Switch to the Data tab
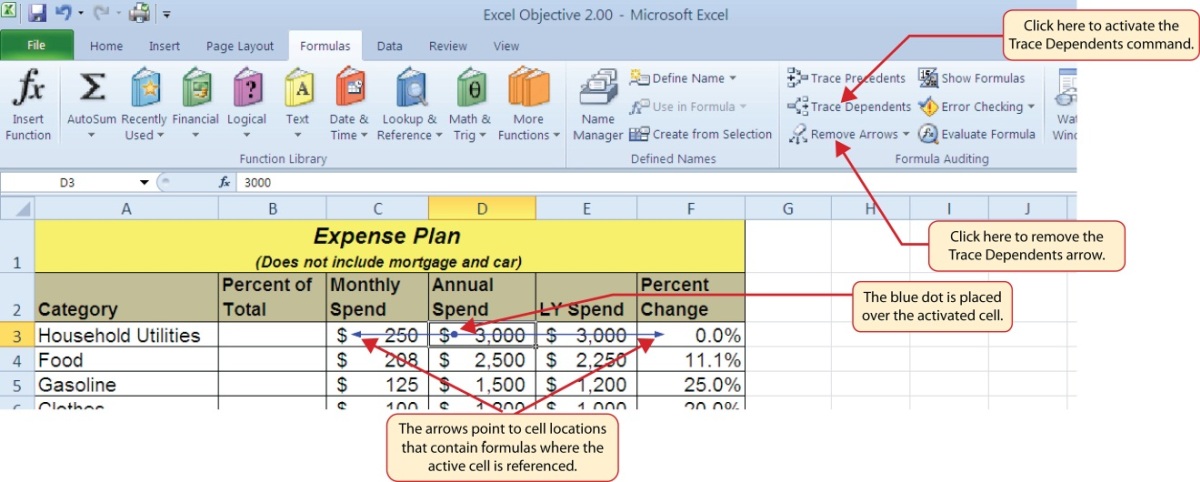 pos(390,46)
